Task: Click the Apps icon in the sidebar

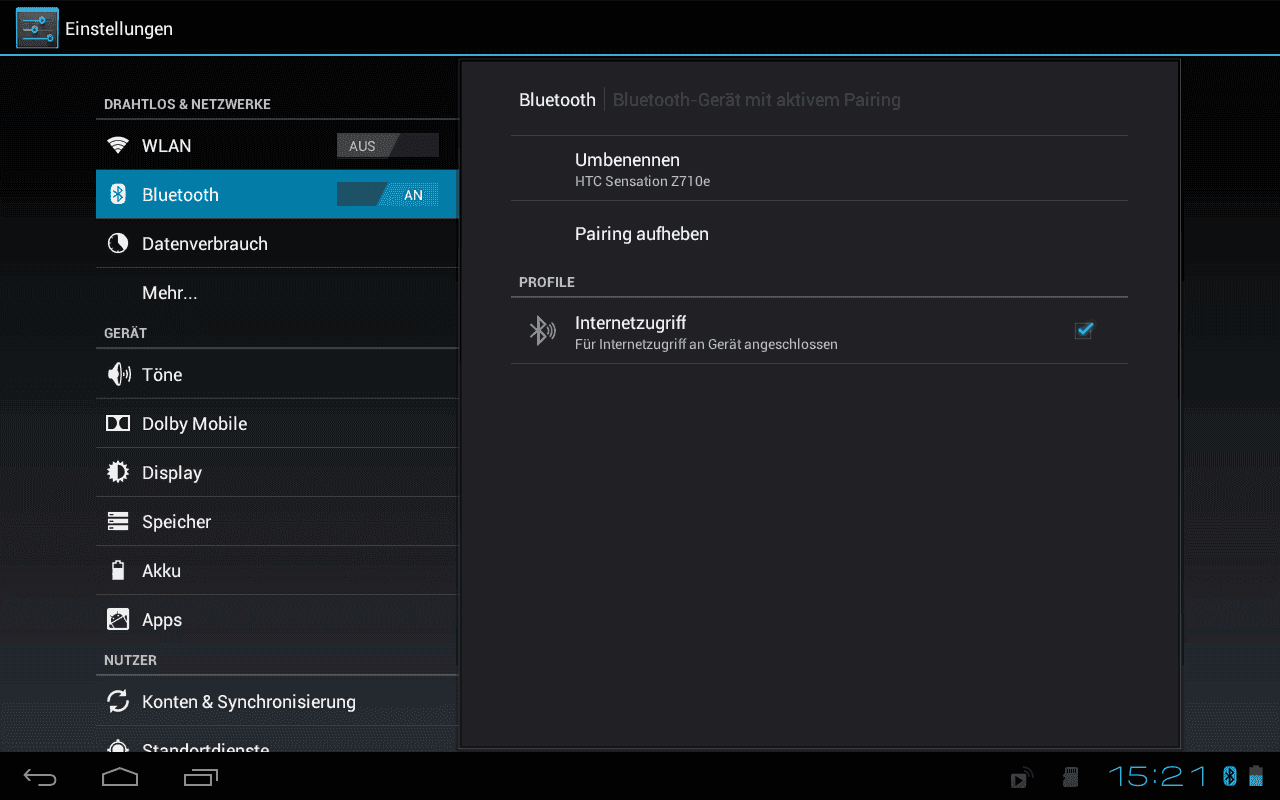Action: click(x=118, y=620)
